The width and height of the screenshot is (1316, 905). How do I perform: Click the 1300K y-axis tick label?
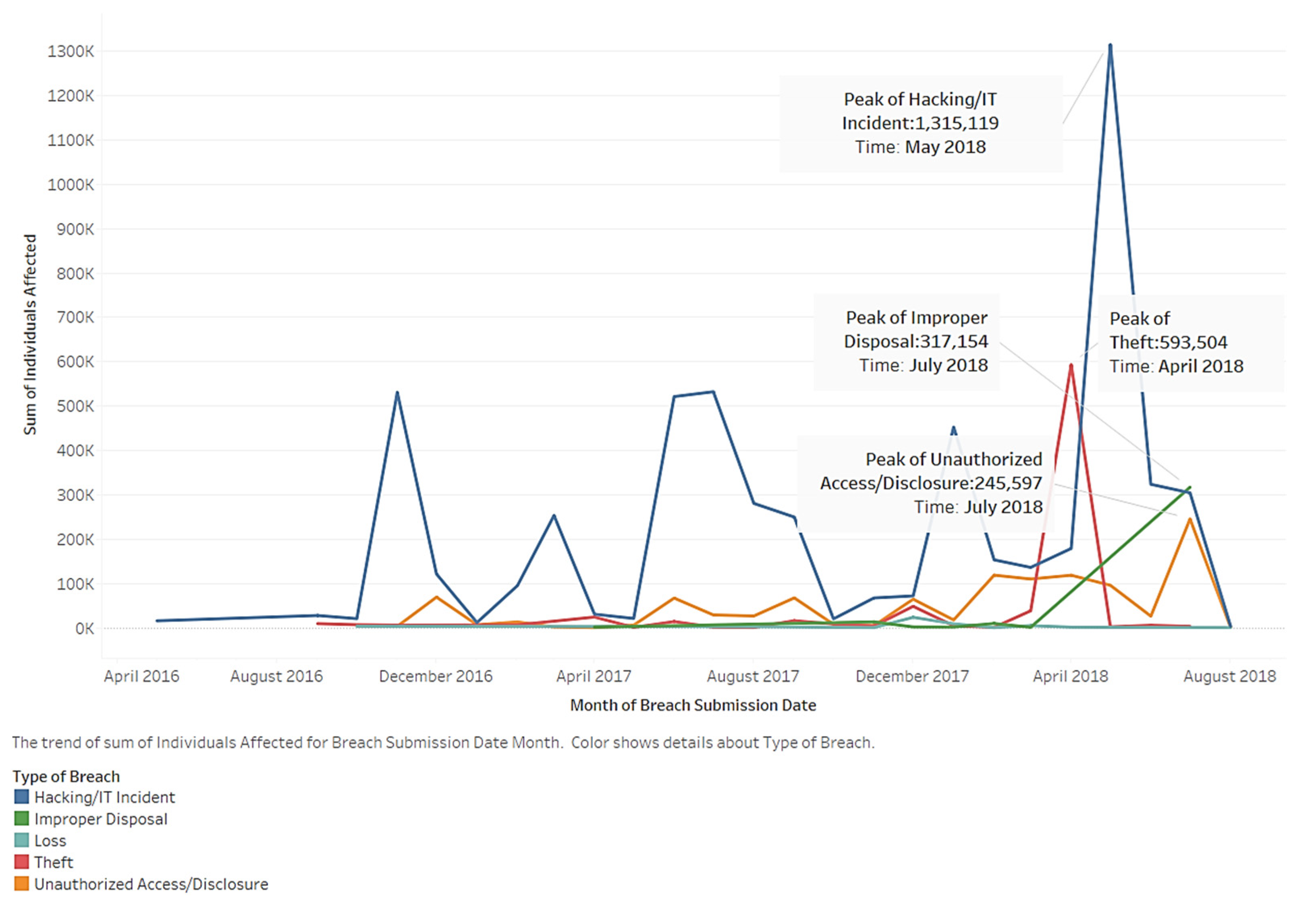pyautogui.click(x=70, y=52)
